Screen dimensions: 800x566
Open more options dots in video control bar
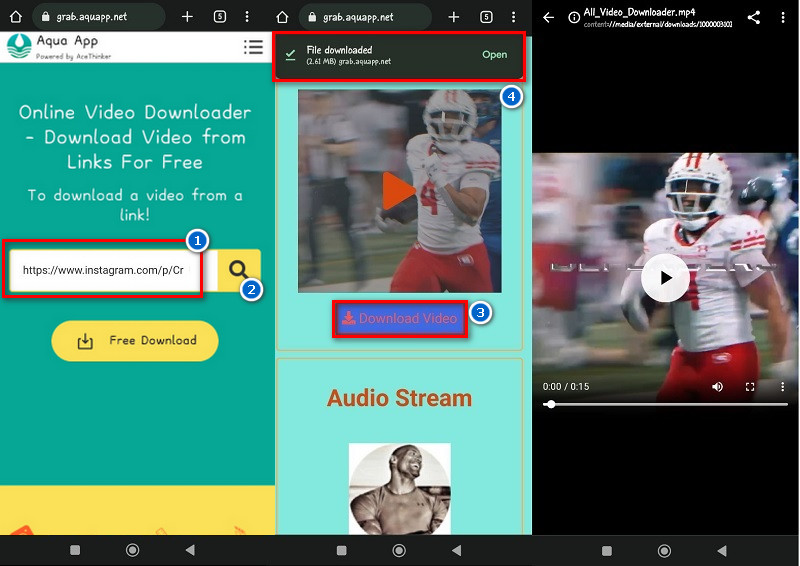[782, 386]
